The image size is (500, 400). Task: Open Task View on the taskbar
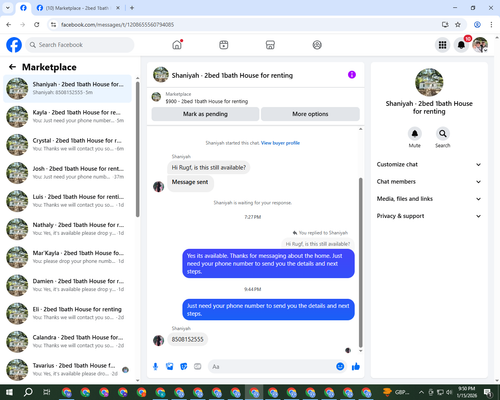click(47, 392)
